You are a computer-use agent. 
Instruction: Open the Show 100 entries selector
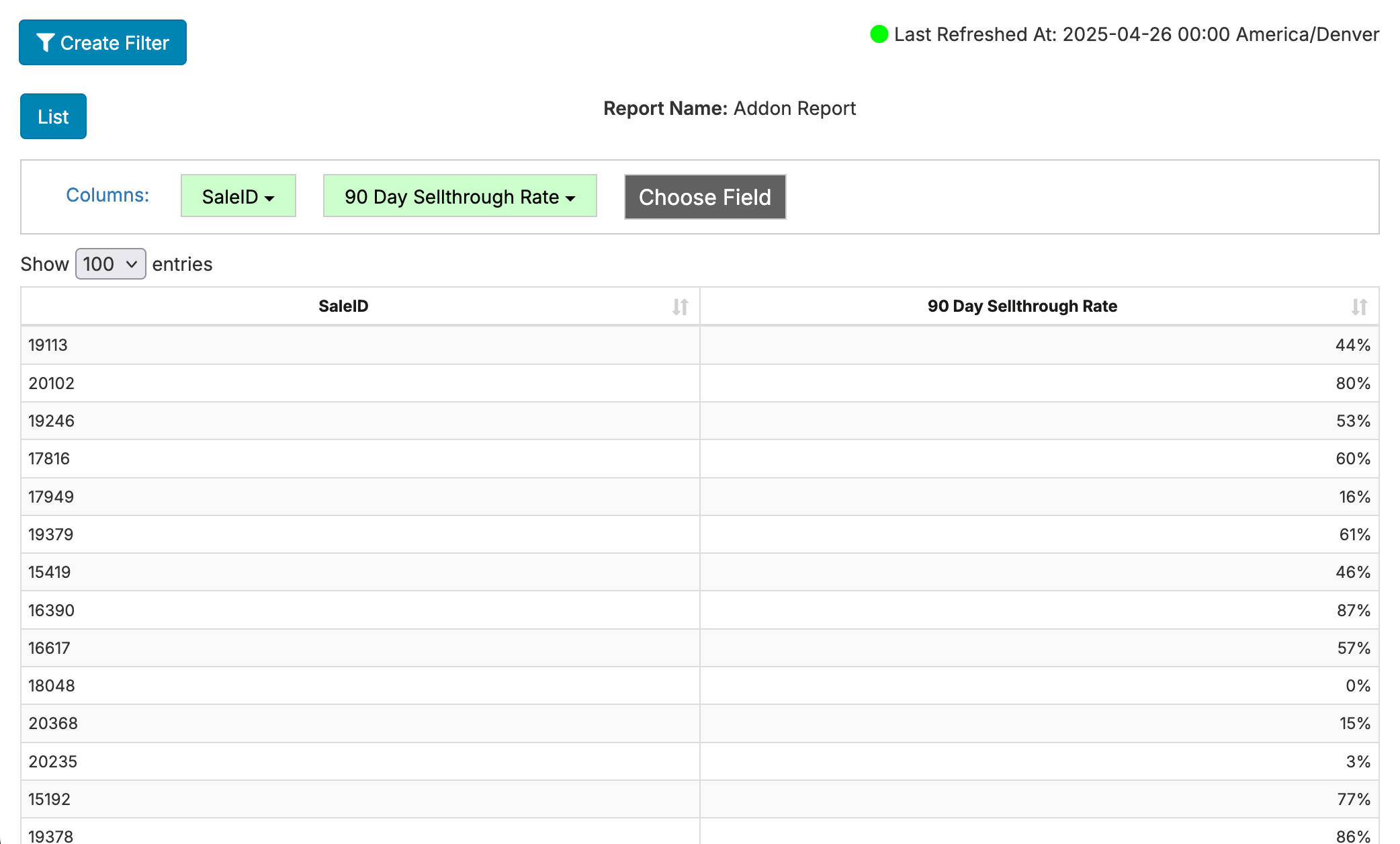point(110,264)
